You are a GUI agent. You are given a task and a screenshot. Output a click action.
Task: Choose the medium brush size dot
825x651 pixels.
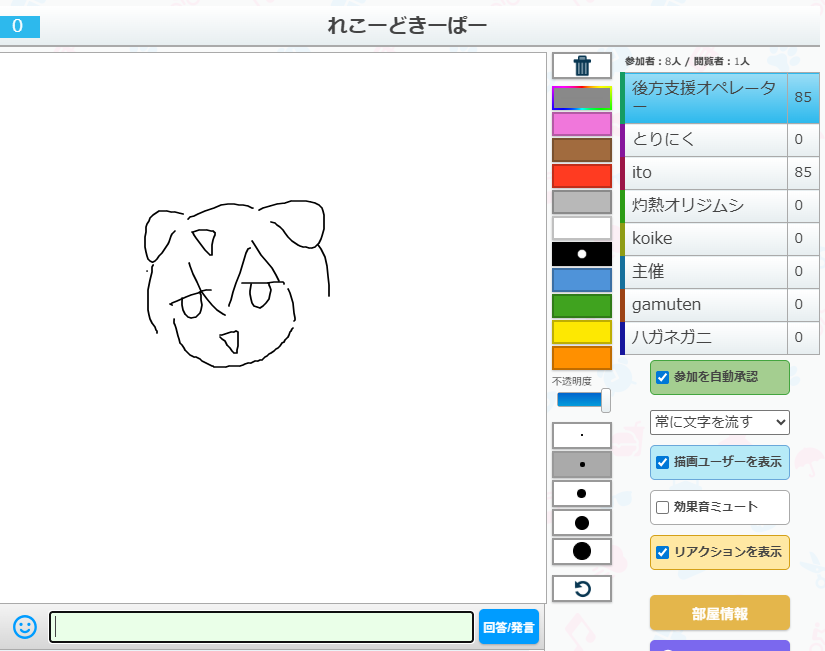point(582,493)
